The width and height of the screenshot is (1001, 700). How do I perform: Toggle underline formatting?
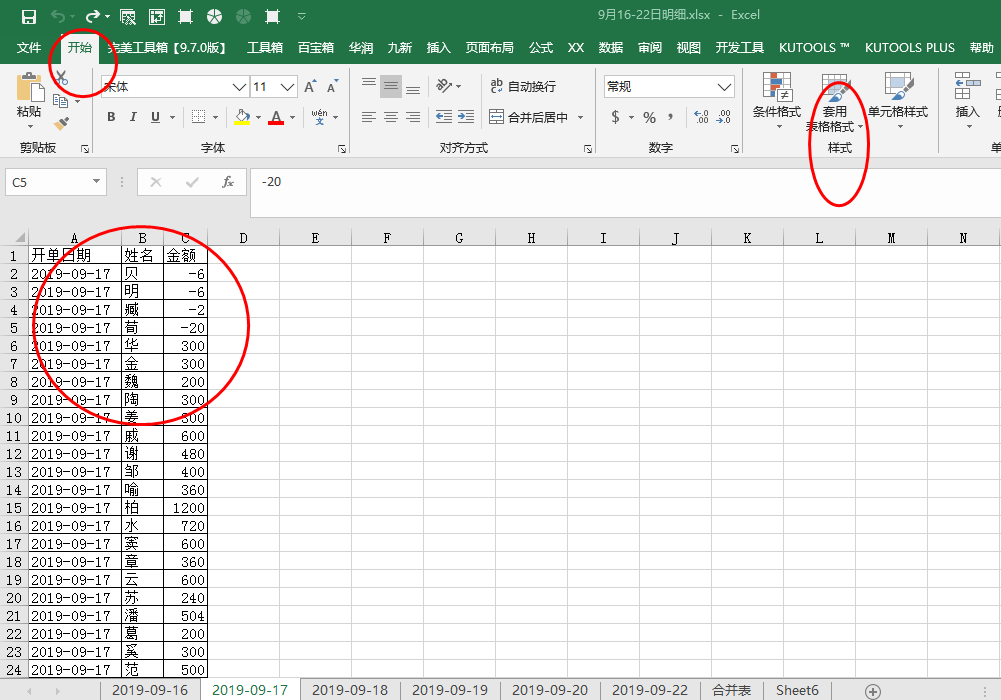point(155,117)
